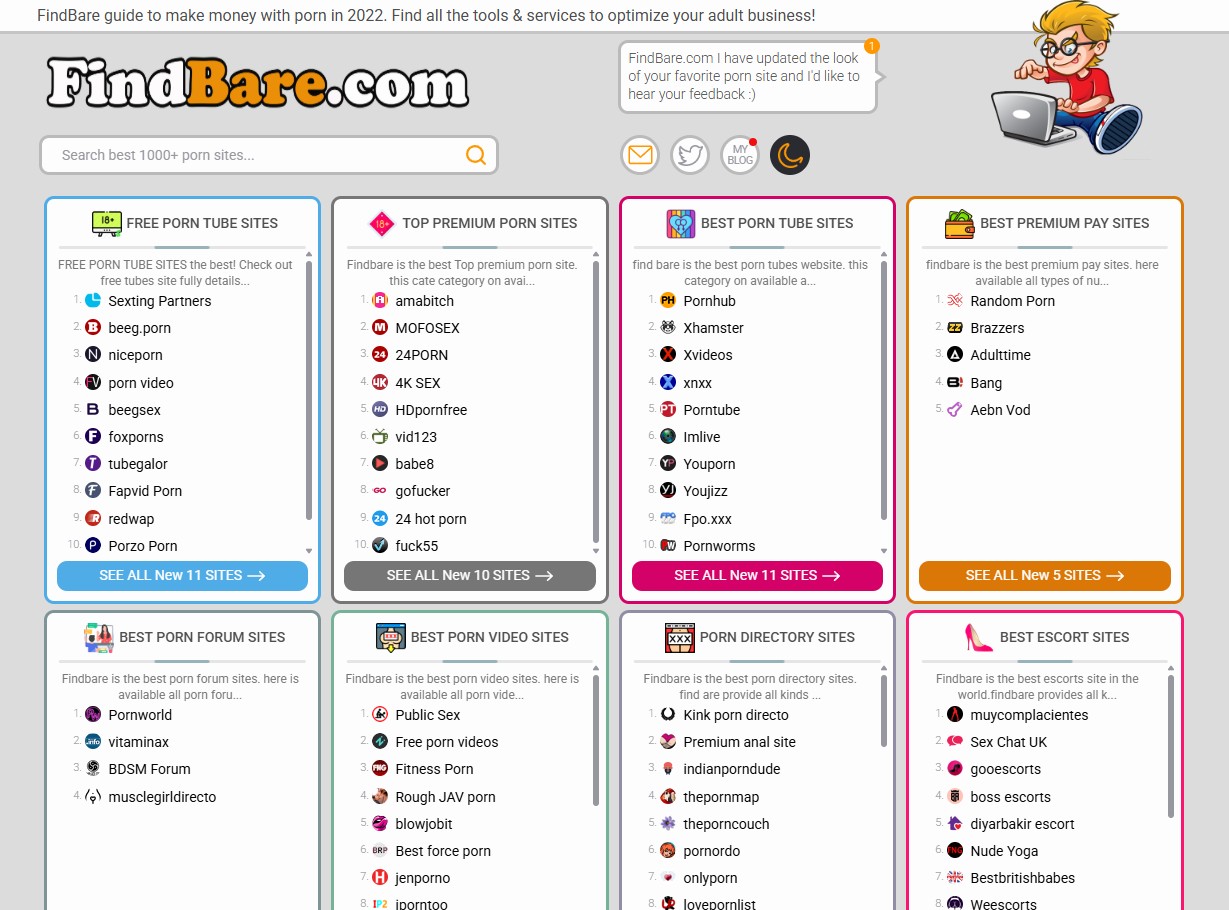Screen dimensions: 1229x910
Task: Open the 'Aebn Vod' list entry
Action: [x=1000, y=410]
